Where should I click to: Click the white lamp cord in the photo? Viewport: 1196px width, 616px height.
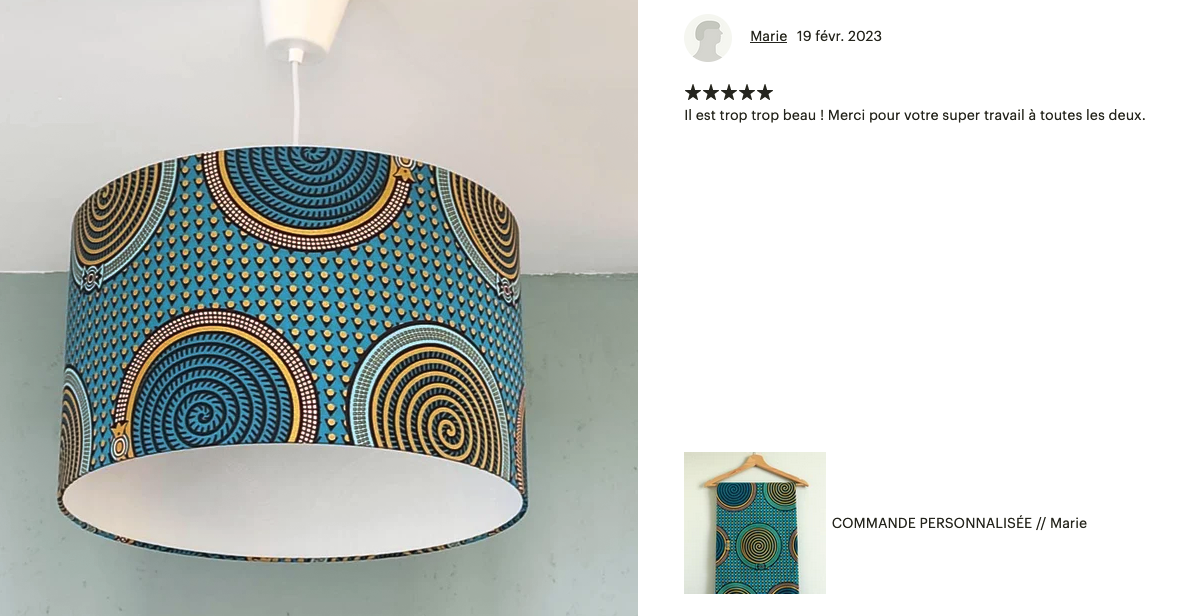point(294,101)
